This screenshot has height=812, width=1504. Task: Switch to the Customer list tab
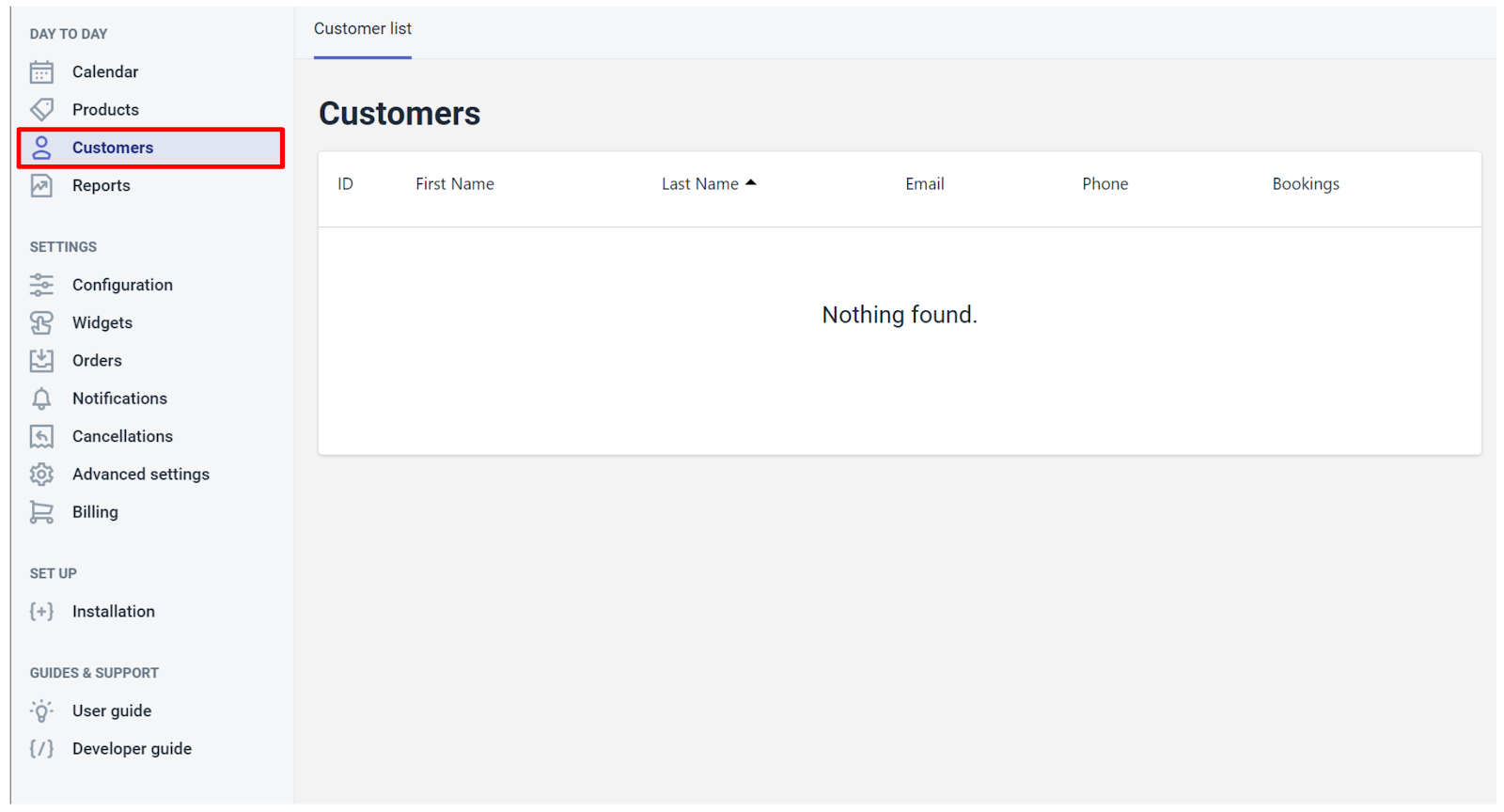pyautogui.click(x=362, y=29)
